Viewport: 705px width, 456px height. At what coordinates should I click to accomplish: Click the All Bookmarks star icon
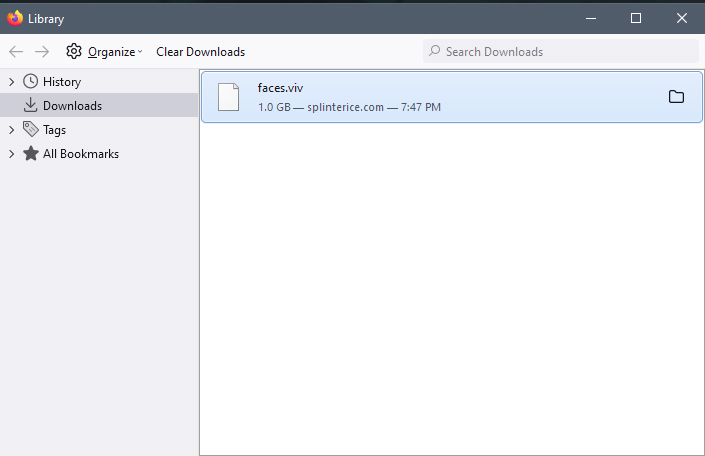(x=31, y=153)
